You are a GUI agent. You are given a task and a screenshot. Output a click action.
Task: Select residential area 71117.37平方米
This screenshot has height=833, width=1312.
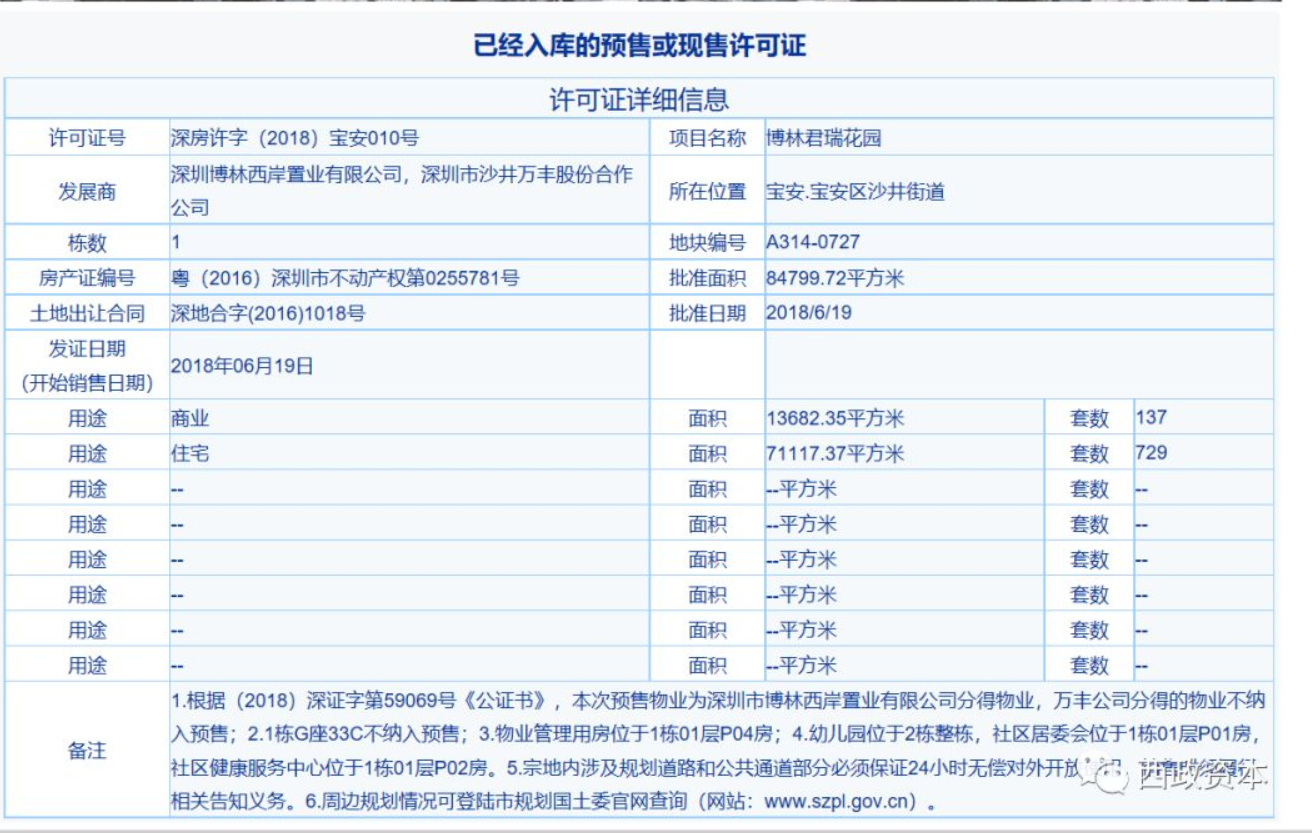[835, 453]
